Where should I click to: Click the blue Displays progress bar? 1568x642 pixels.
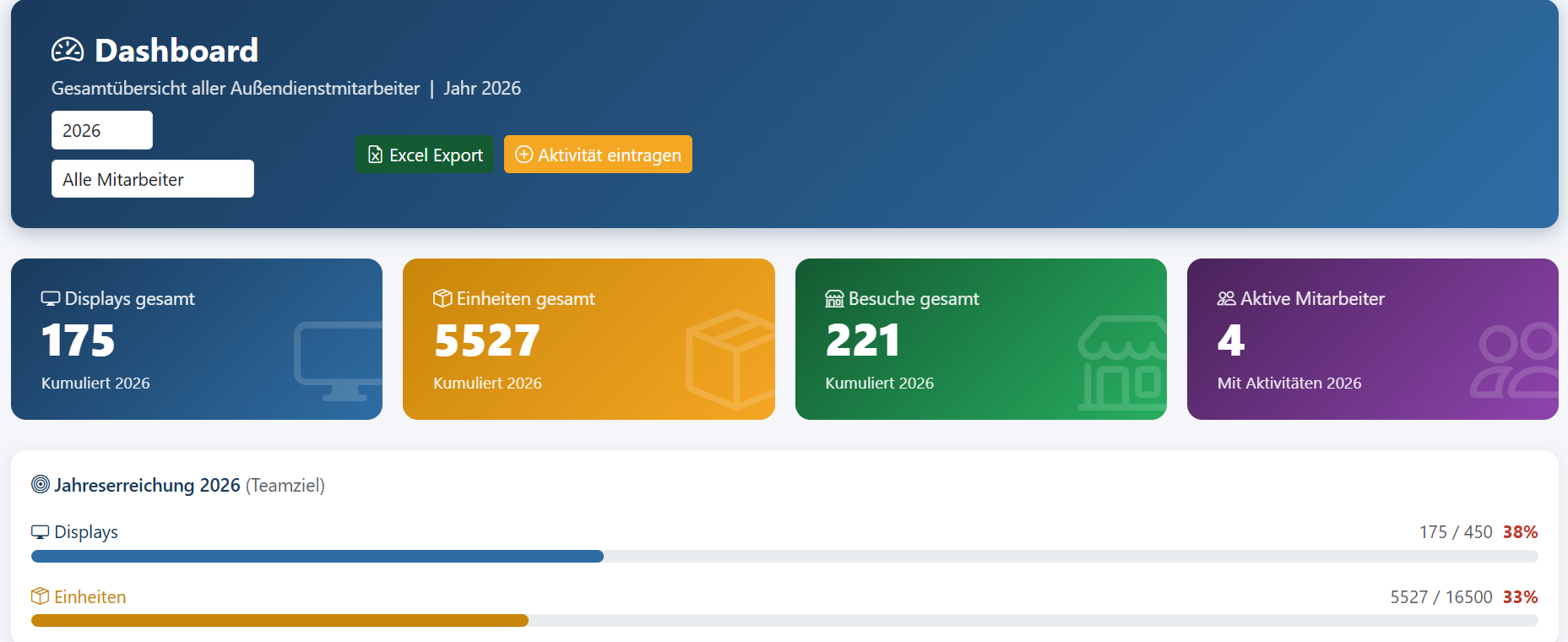pos(317,556)
